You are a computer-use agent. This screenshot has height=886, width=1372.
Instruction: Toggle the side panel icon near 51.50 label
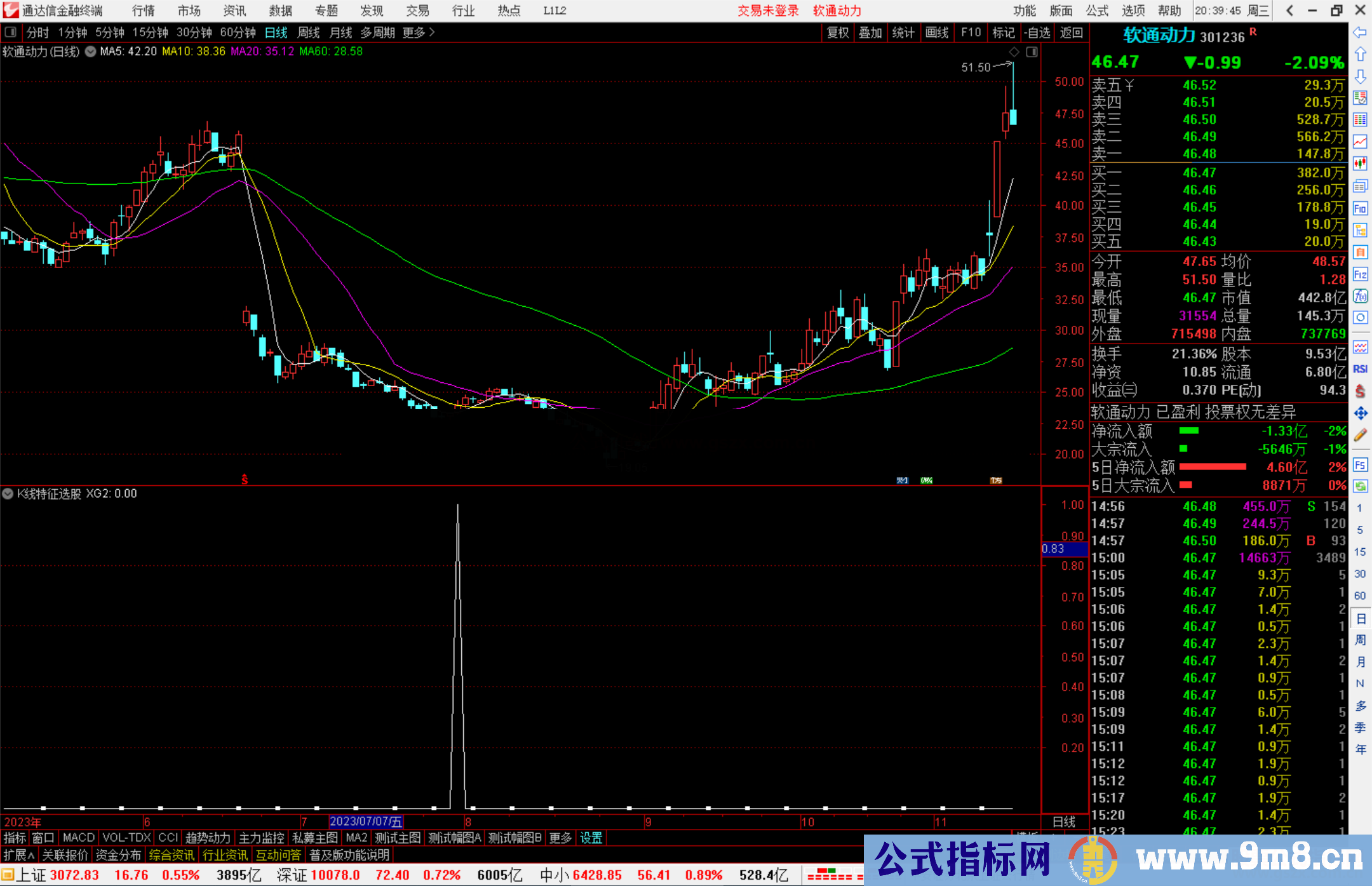point(1032,52)
